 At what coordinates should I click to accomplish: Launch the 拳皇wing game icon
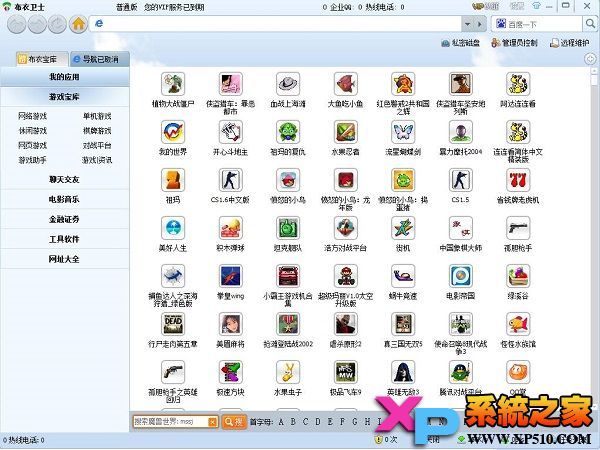click(230, 276)
